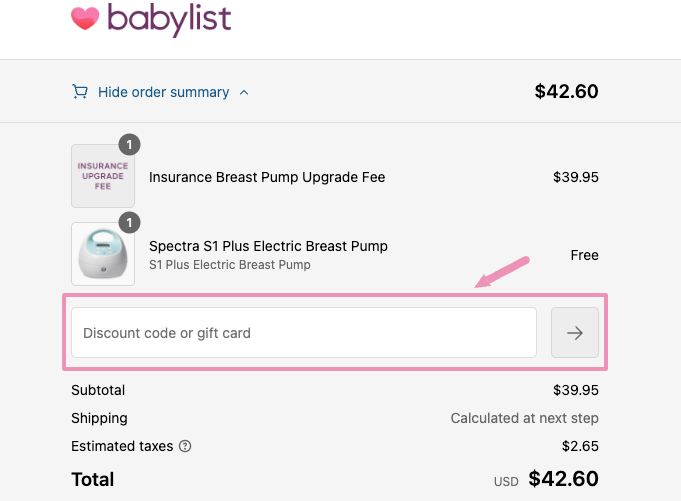
Task: Click the $39.95 upgrade fee price
Action: point(575,177)
